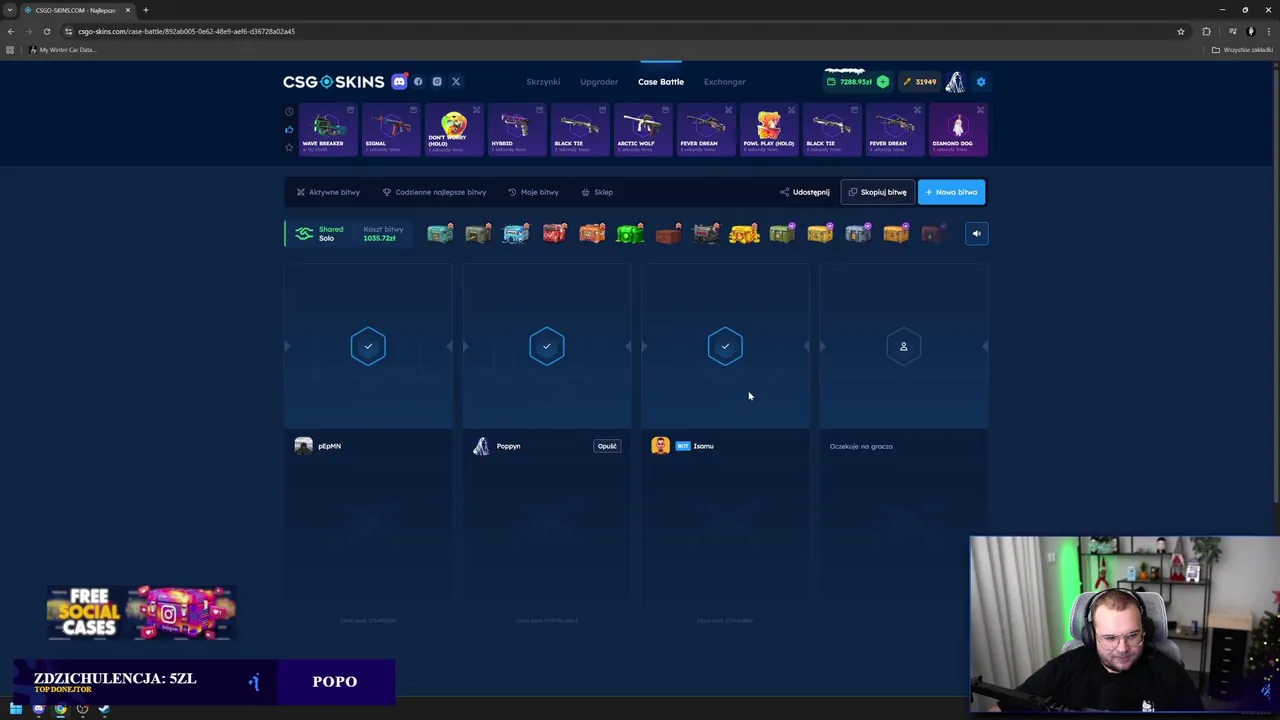Click the light blue case icon
This screenshot has width=1280, height=720.
tap(516, 234)
